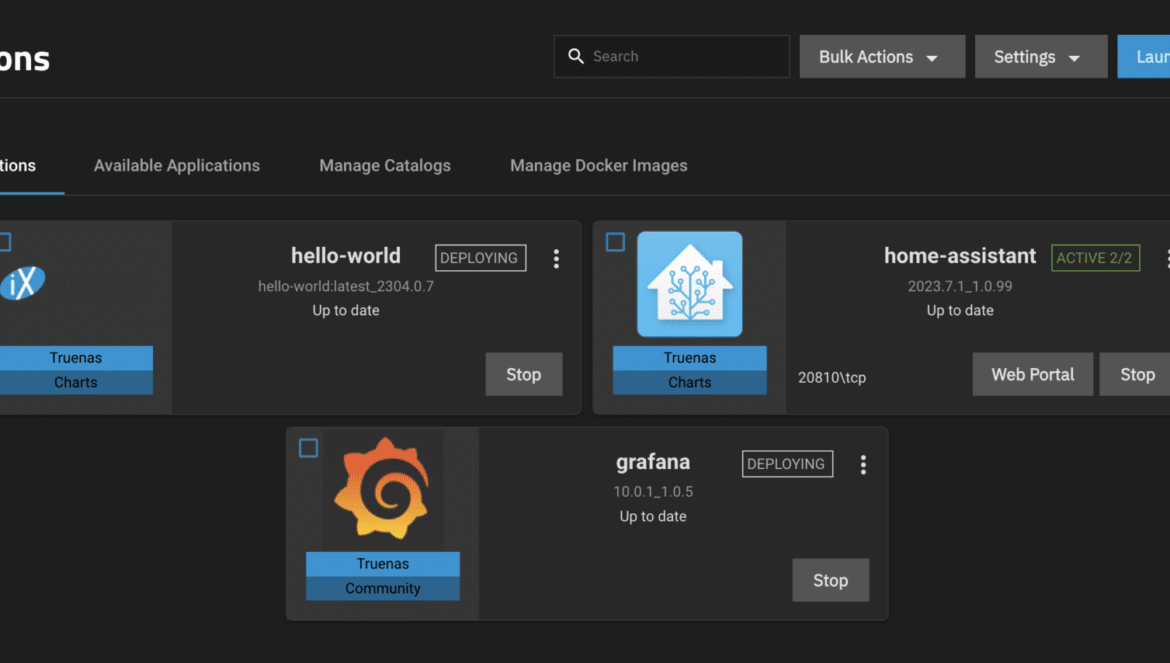Stop the grafana application
This screenshot has width=1170, height=663.
pyautogui.click(x=830, y=580)
